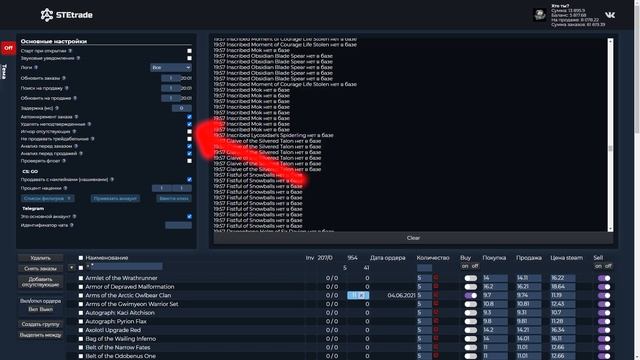The image size is (640, 360).
Task: Show help for Анализ перед заказом
Action: (x=76, y=146)
